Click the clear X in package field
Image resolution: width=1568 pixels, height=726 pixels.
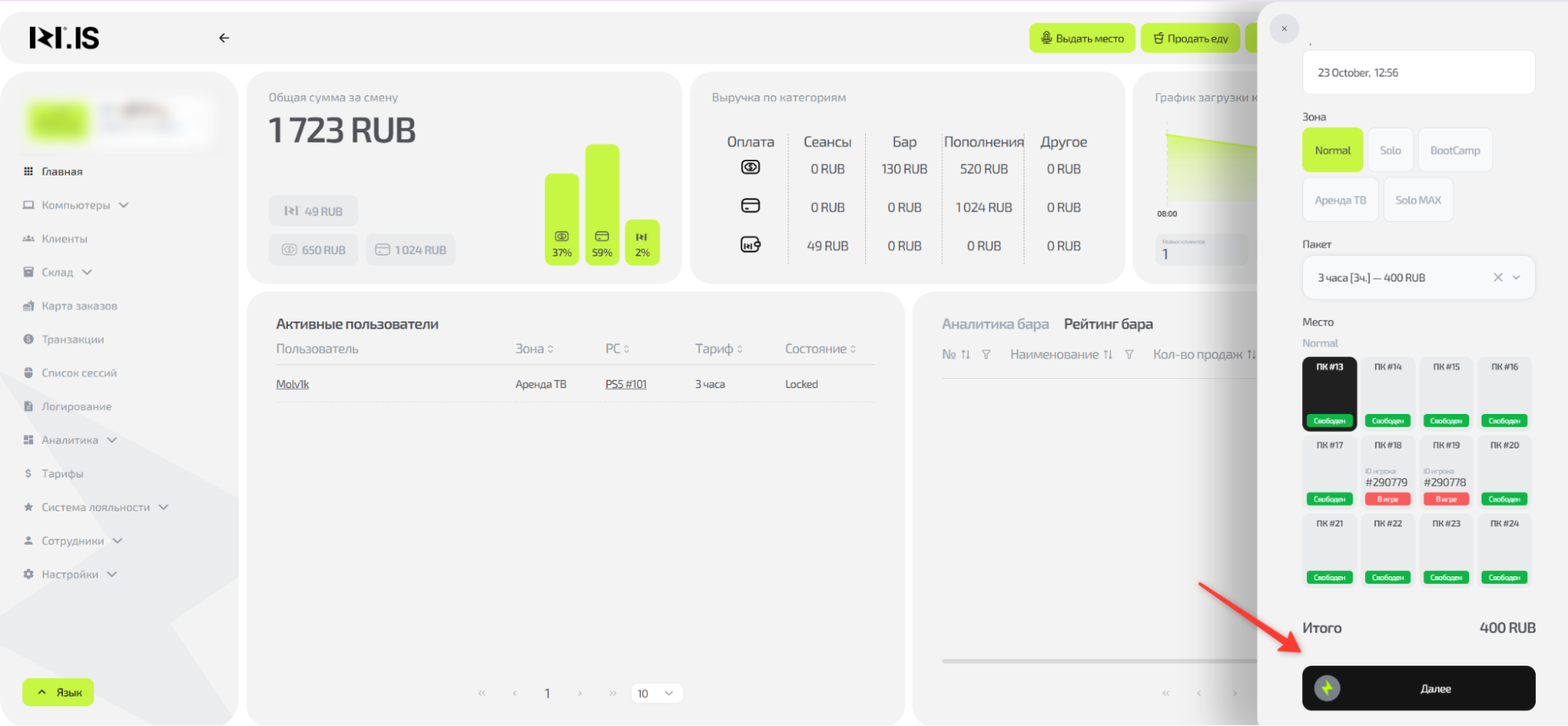(x=1497, y=278)
